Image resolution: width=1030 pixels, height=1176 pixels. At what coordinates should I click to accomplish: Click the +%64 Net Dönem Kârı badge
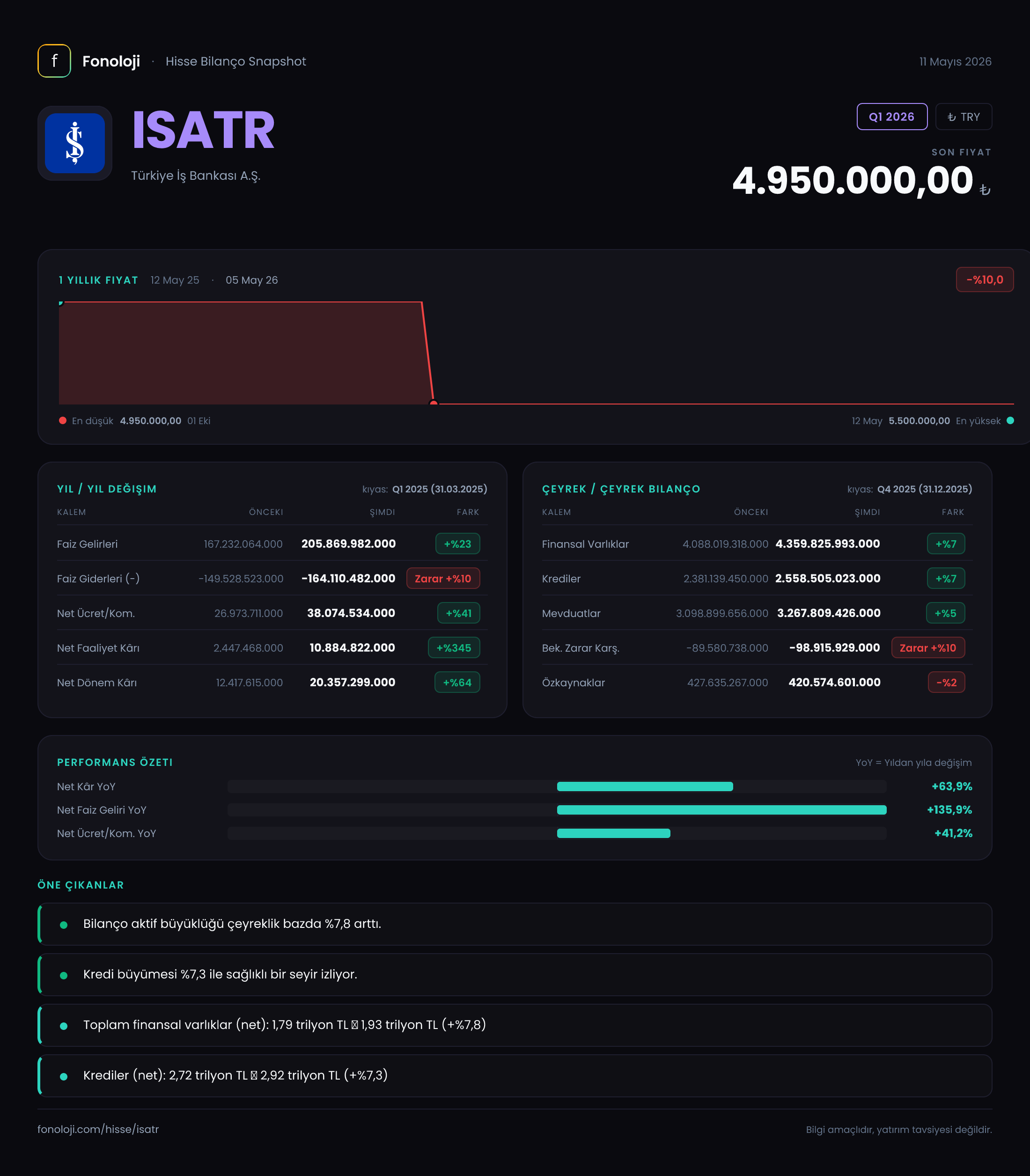click(x=457, y=682)
